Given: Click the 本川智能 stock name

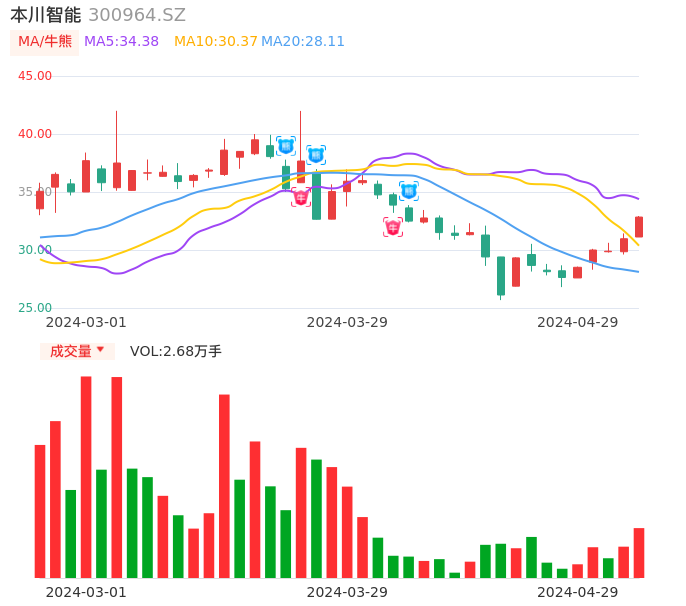Looking at the screenshot, I should pyautogui.click(x=45, y=15).
